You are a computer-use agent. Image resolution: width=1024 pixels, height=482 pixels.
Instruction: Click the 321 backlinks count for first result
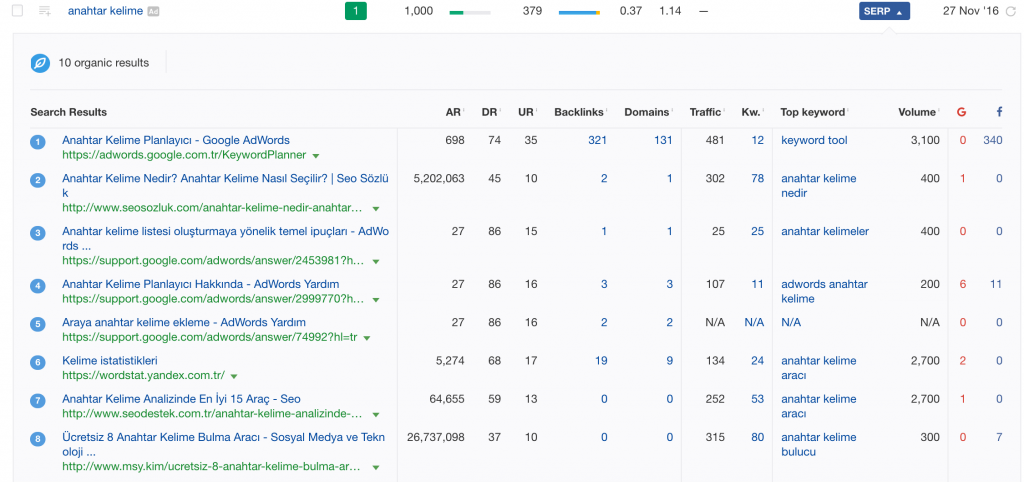[x=597, y=140]
